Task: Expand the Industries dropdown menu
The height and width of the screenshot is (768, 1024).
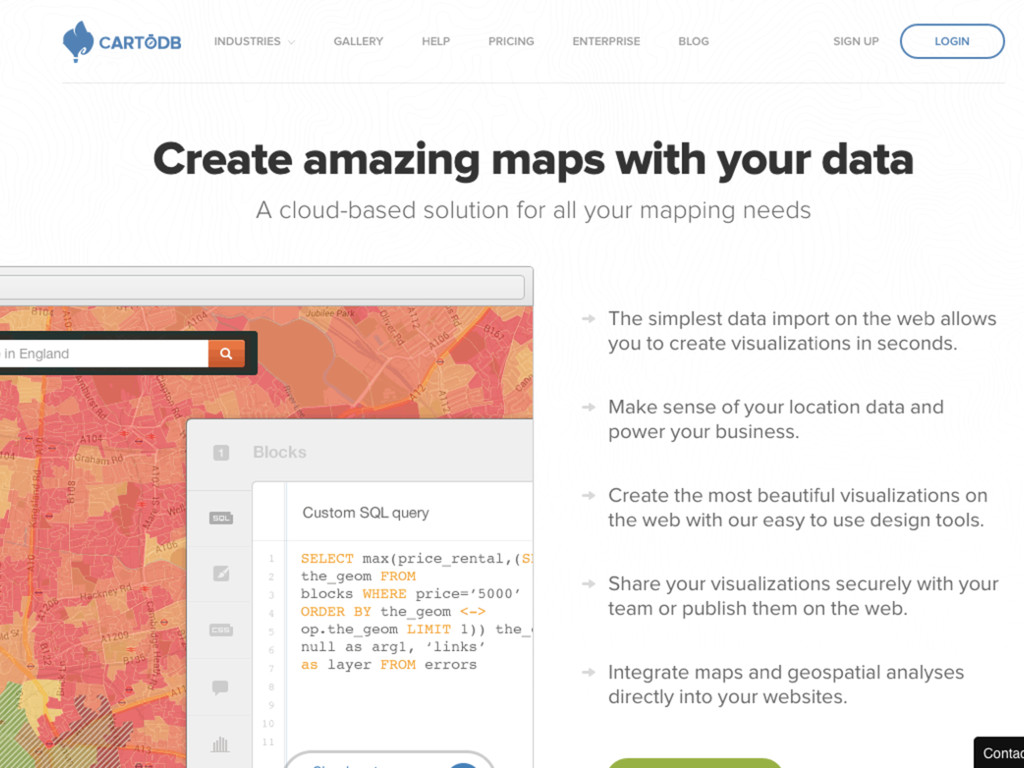Action: (x=254, y=41)
